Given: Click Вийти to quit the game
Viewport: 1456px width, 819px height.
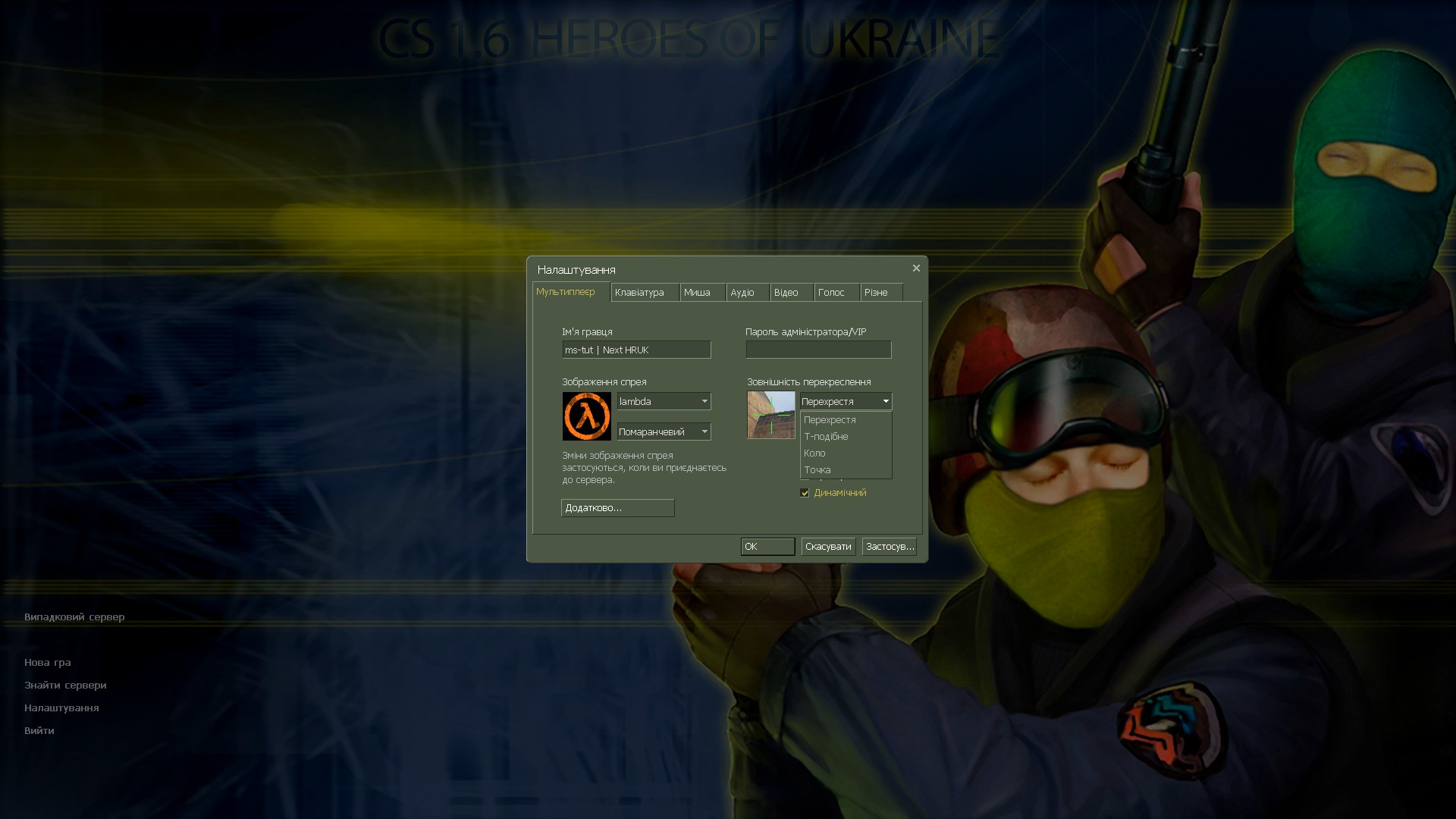Looking at the screenshot, I should 39,731.
